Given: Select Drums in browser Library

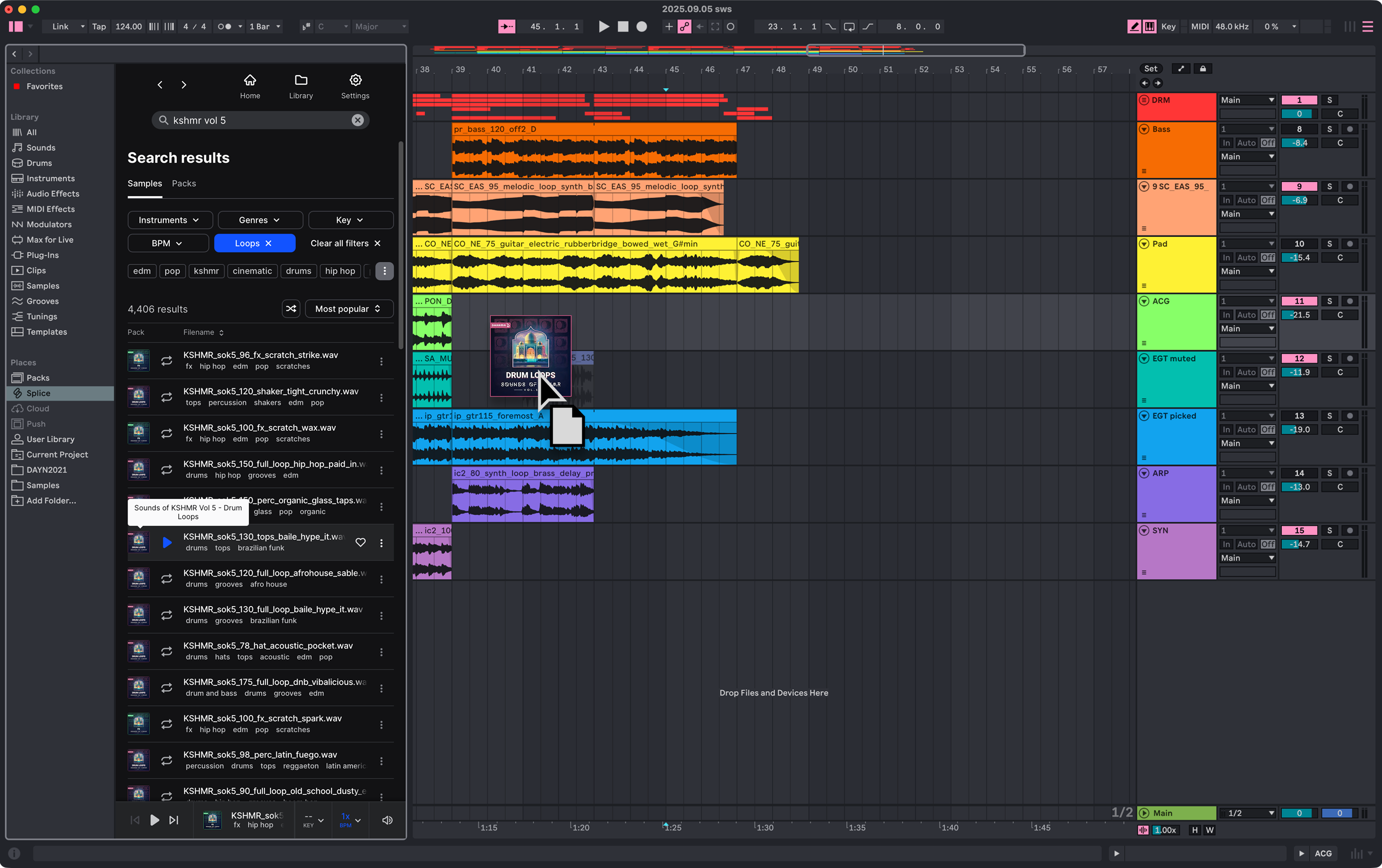Looking at the screenshot, I should pos(39,163).
